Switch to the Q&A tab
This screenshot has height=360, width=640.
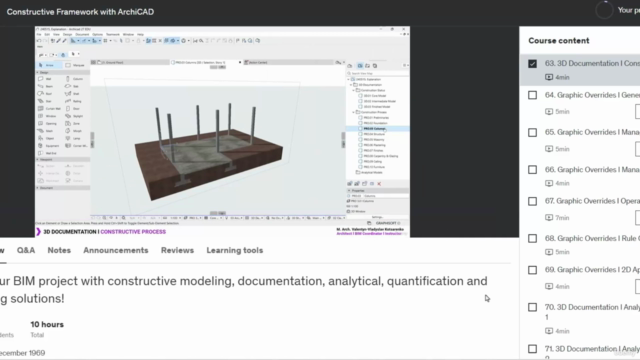click(26, 250)
